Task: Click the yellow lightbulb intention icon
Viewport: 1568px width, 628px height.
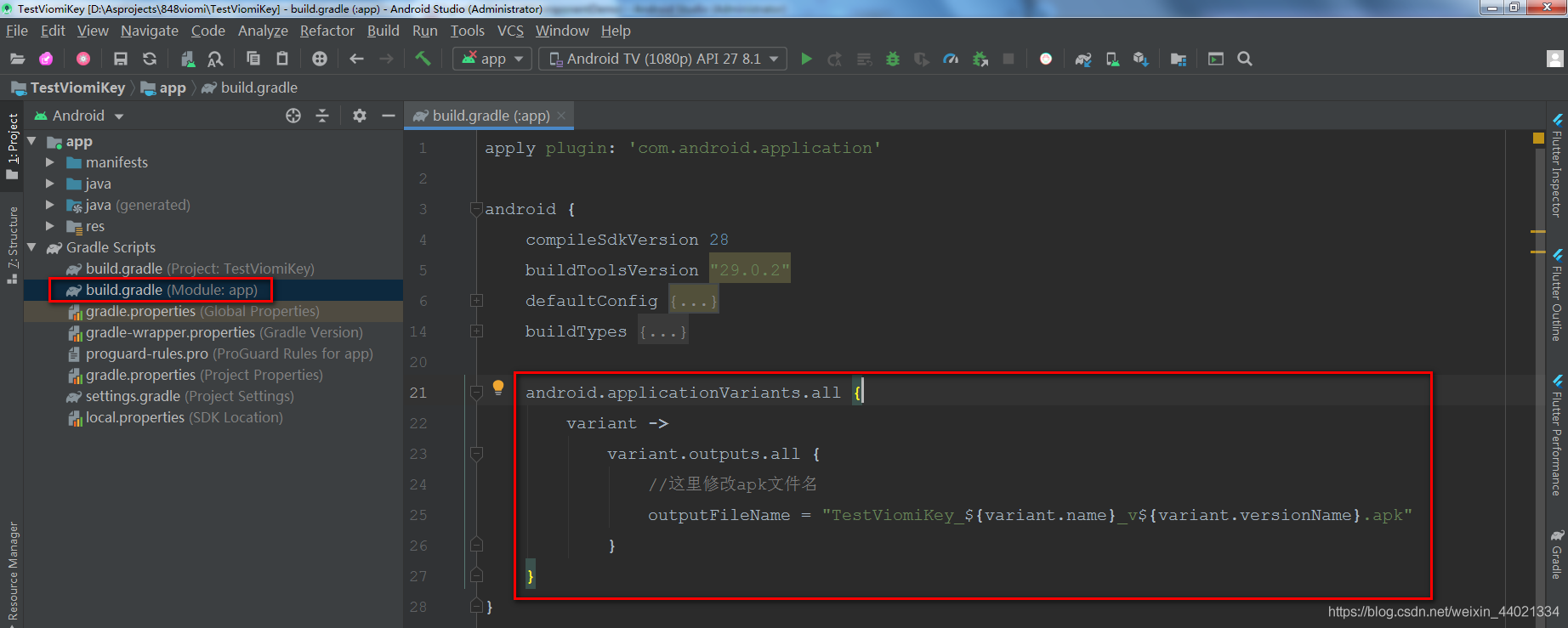Action: click(498, 388)
